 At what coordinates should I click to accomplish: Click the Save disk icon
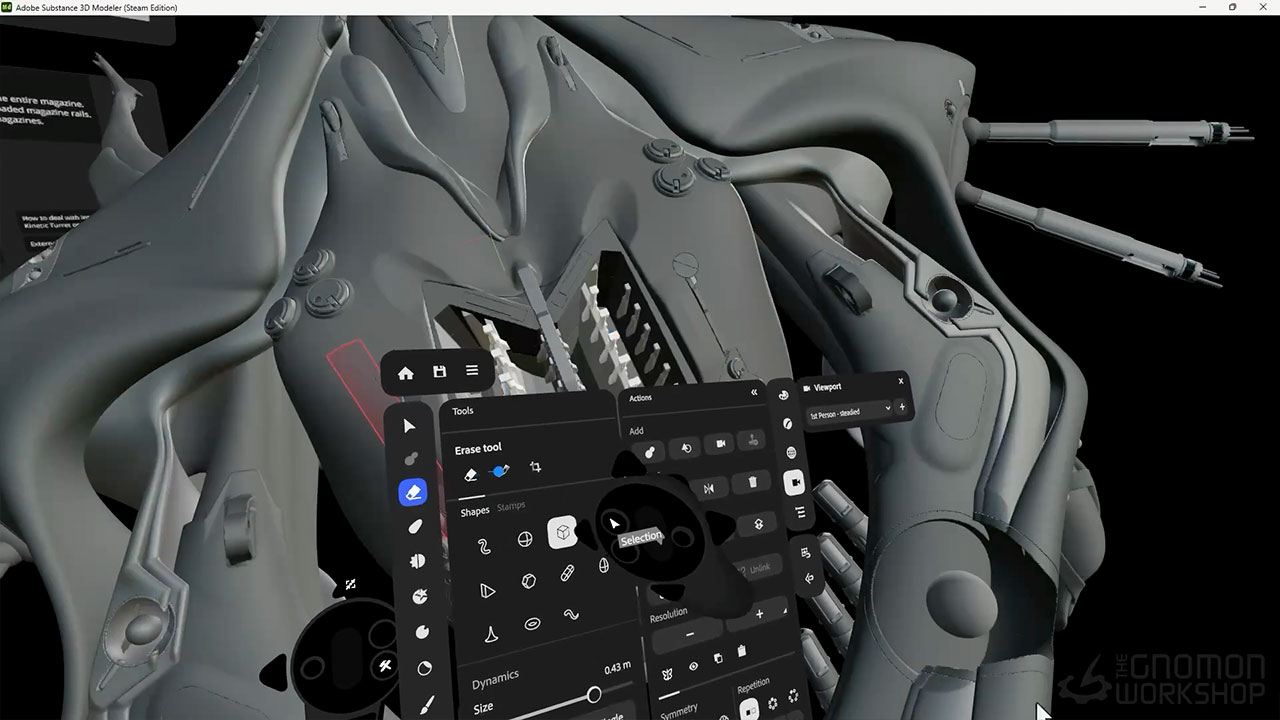coord(439,372)
